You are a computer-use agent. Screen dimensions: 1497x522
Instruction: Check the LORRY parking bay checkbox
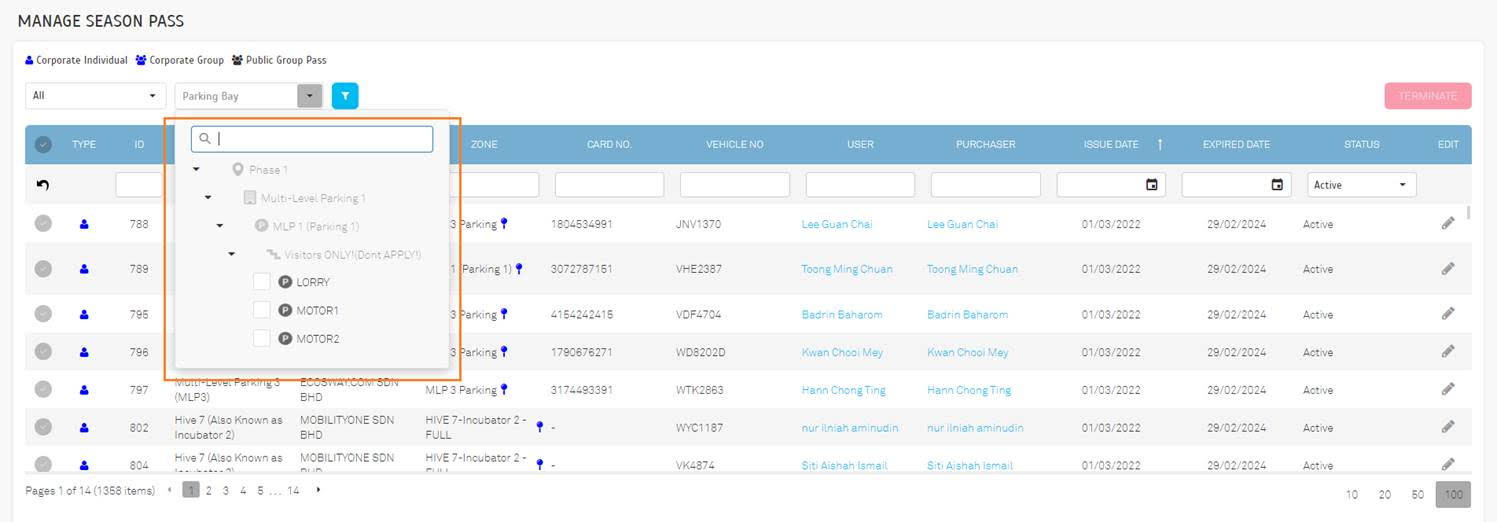click(261, 282)
